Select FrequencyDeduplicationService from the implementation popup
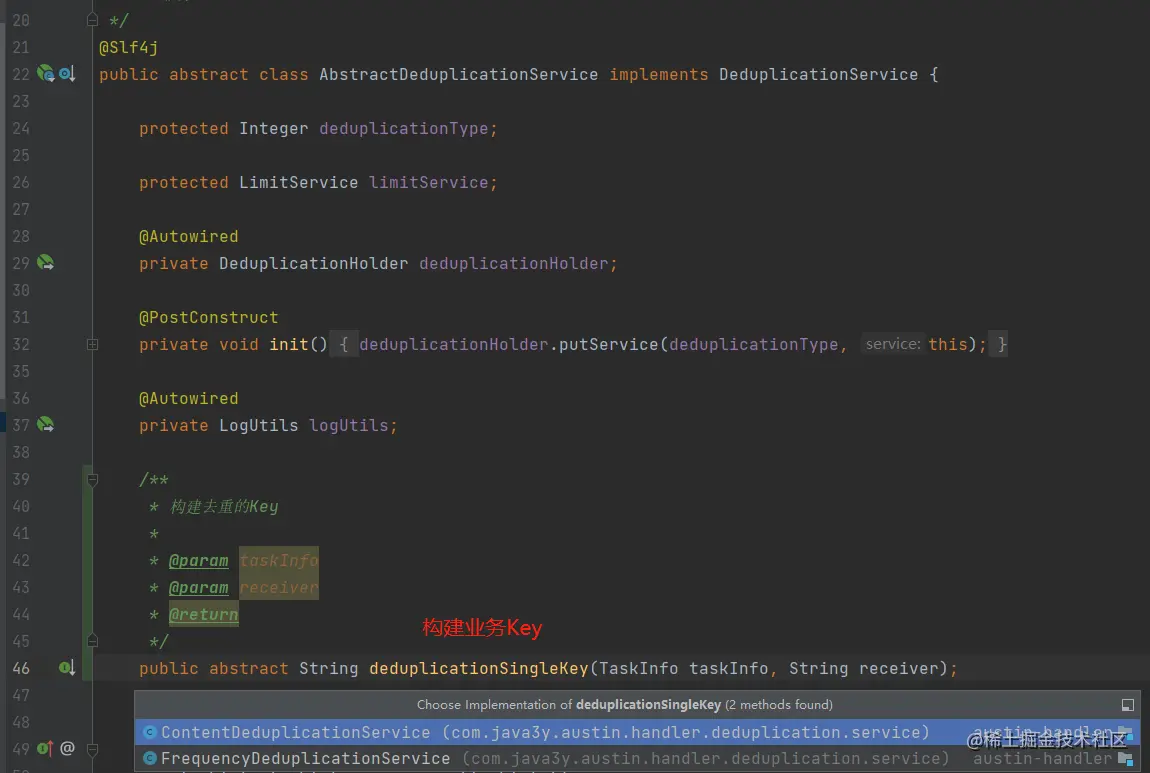 point(305,758)
